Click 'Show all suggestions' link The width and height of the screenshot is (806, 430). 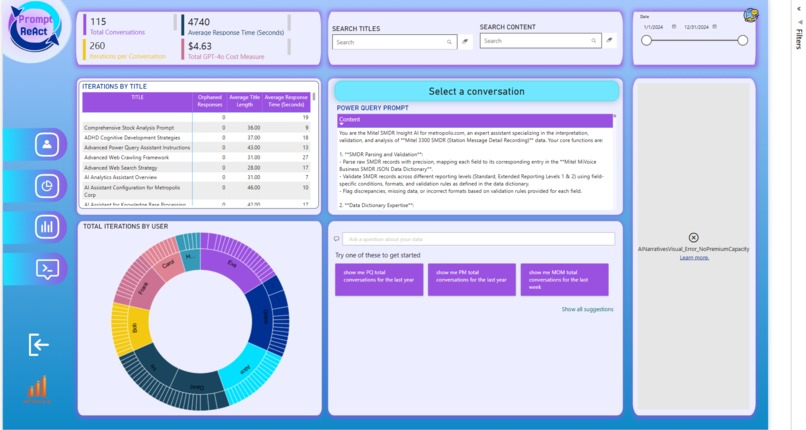point(587,309)
